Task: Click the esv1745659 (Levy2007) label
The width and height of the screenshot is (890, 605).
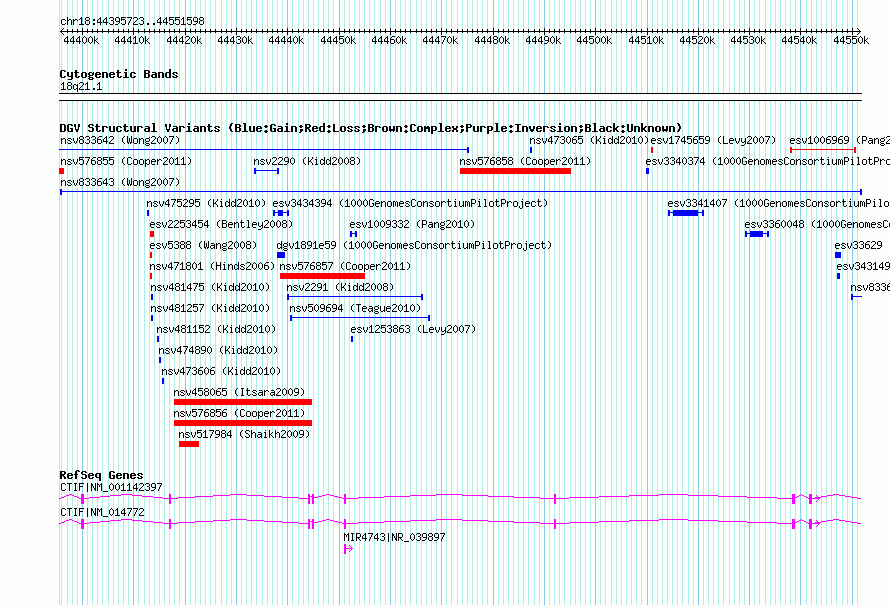Action: coord(713,140)
